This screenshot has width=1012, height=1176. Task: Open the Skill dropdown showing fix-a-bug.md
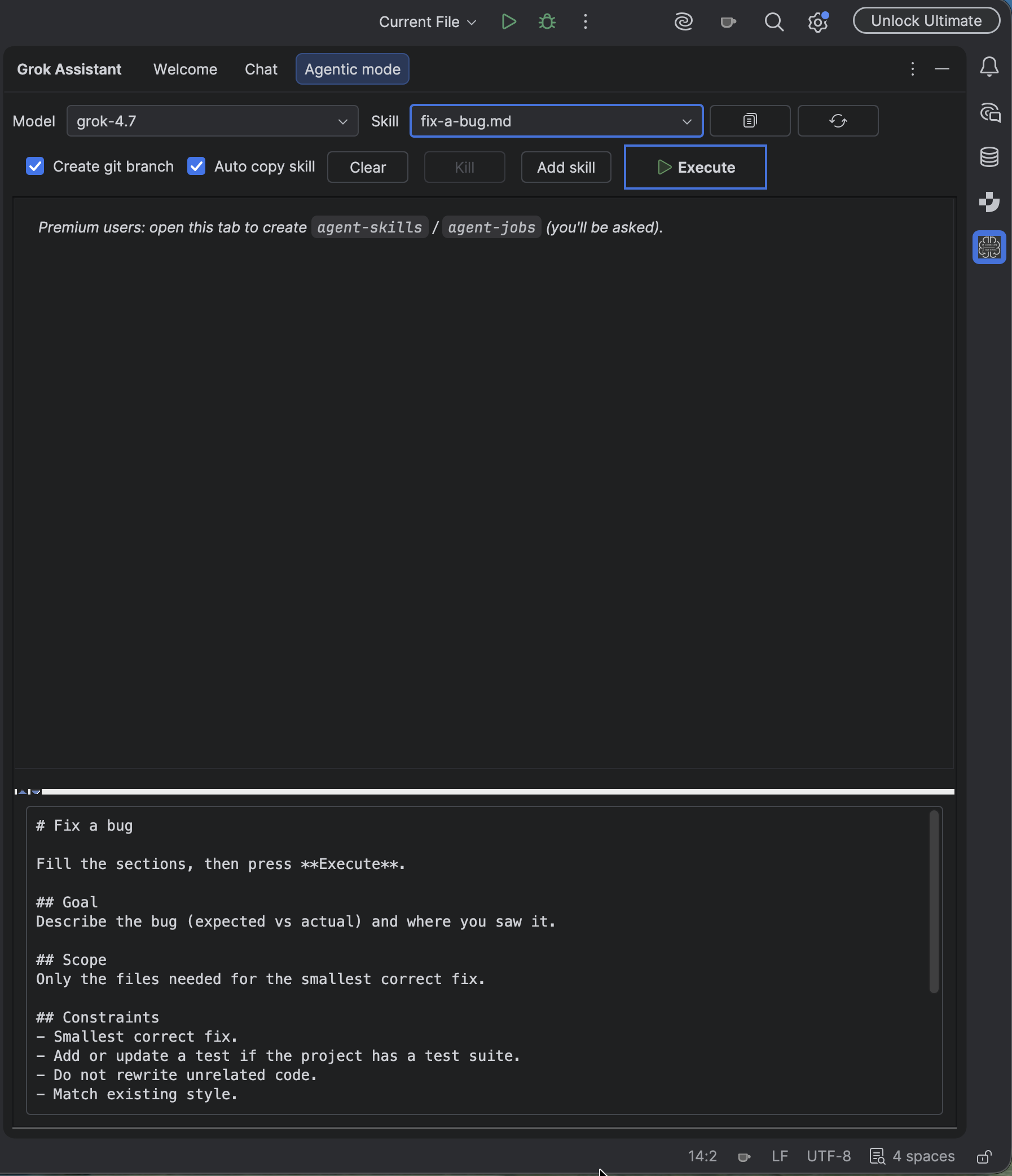point(556,121)
